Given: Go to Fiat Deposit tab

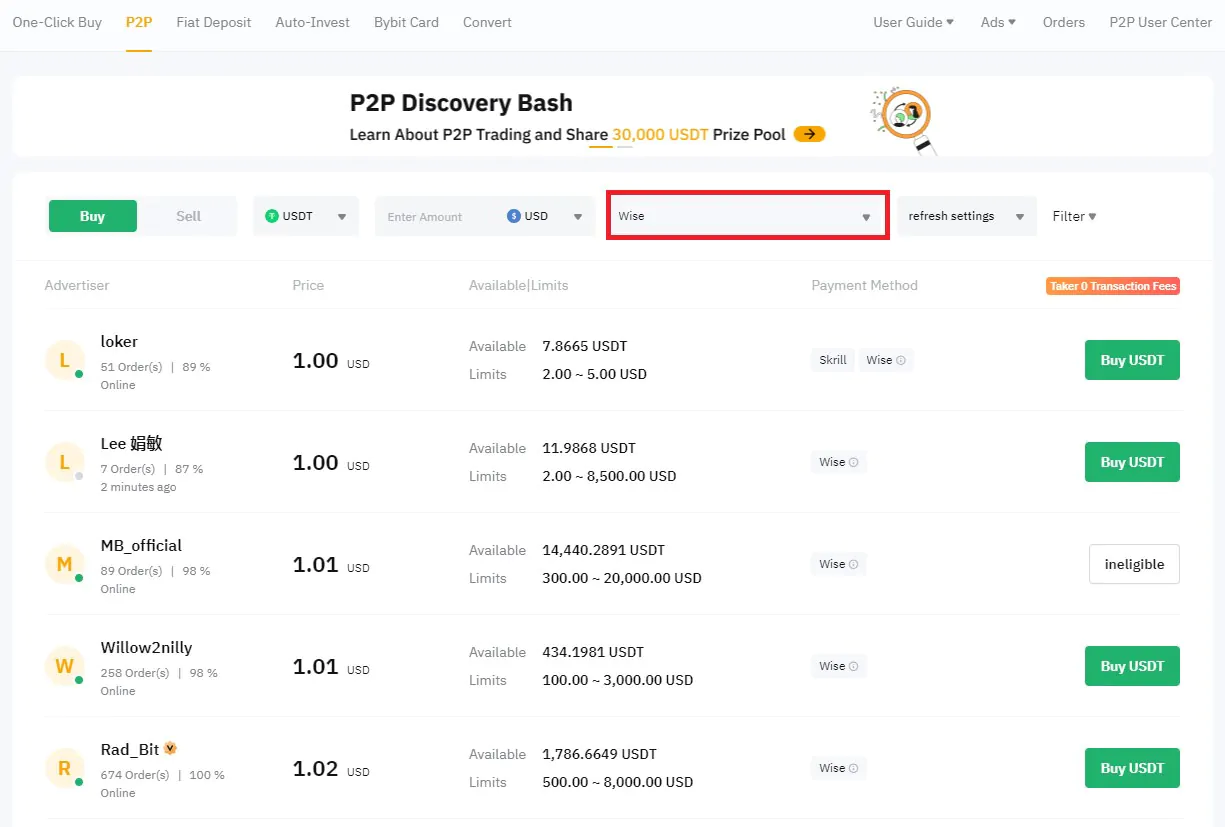Looking at the screenshot, I should [x=213, y=22].
